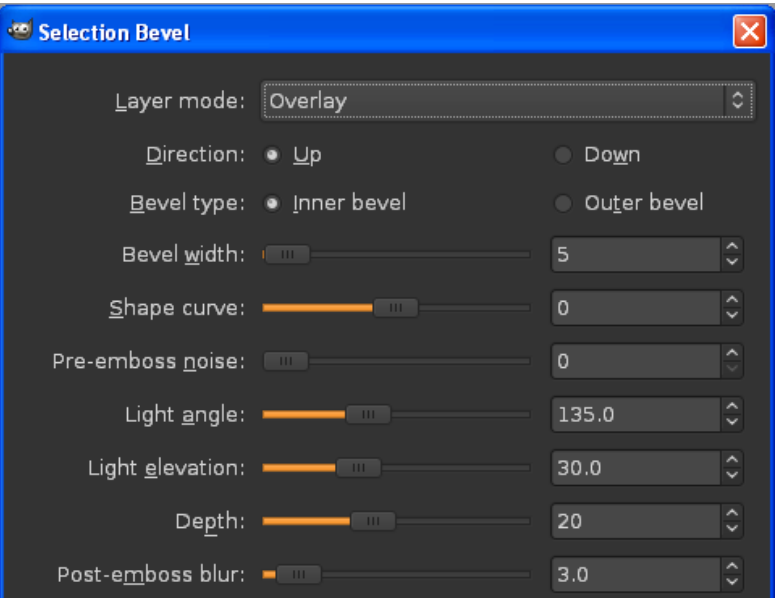Choose the Inner bevel type
The image size is (778, 598).
(x=271, y=203)
